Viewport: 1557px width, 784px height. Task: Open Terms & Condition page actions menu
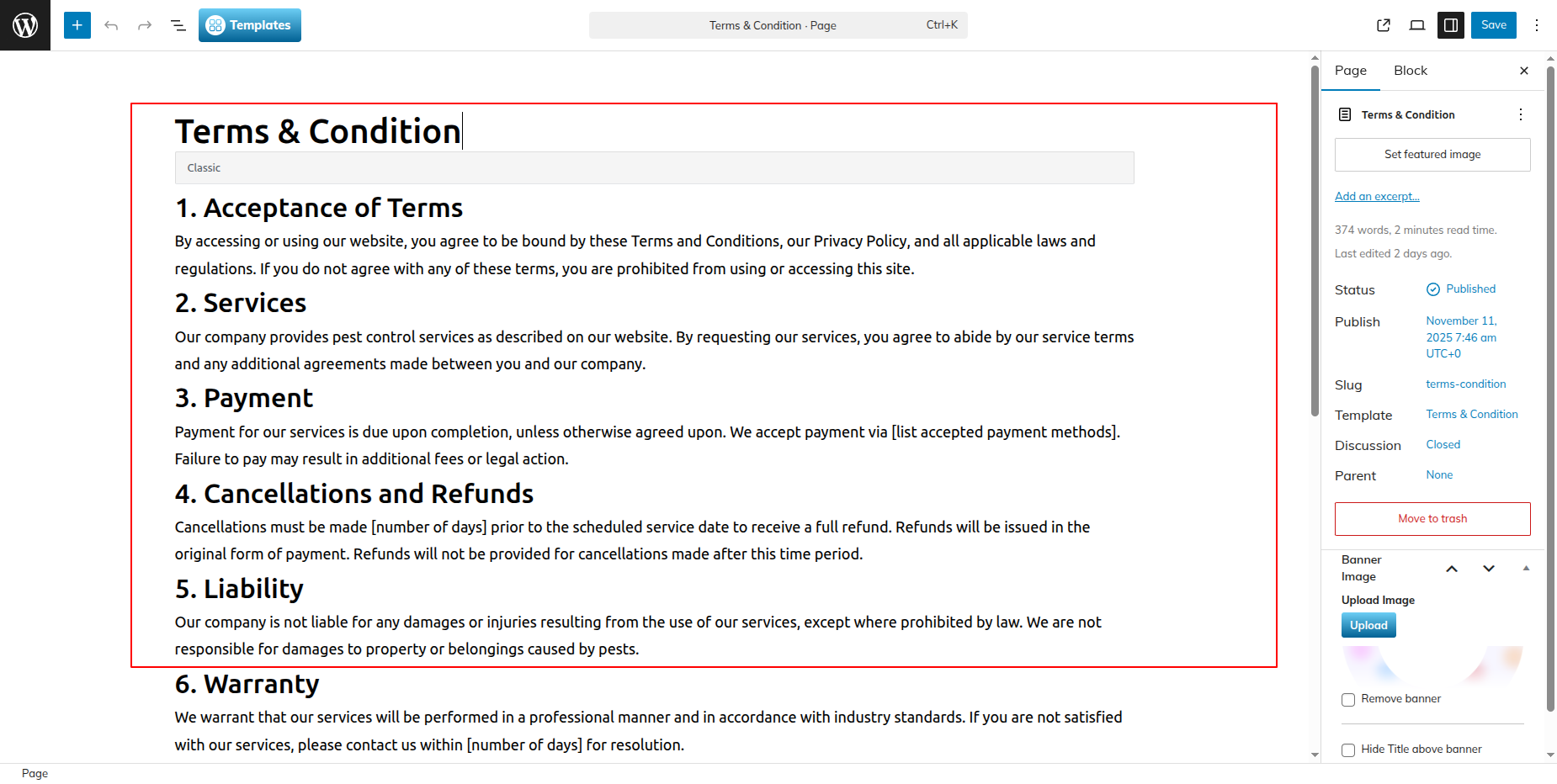tap(1520, 114)
